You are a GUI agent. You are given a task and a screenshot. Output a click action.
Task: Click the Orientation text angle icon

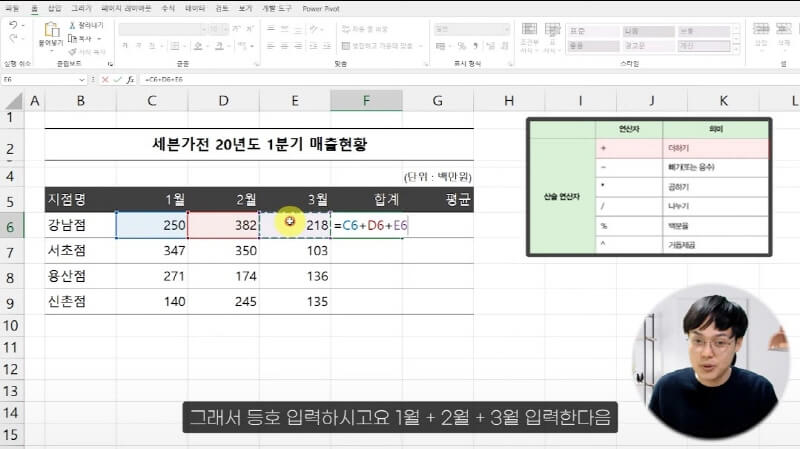pyautogui.click(x=314, y=29)
